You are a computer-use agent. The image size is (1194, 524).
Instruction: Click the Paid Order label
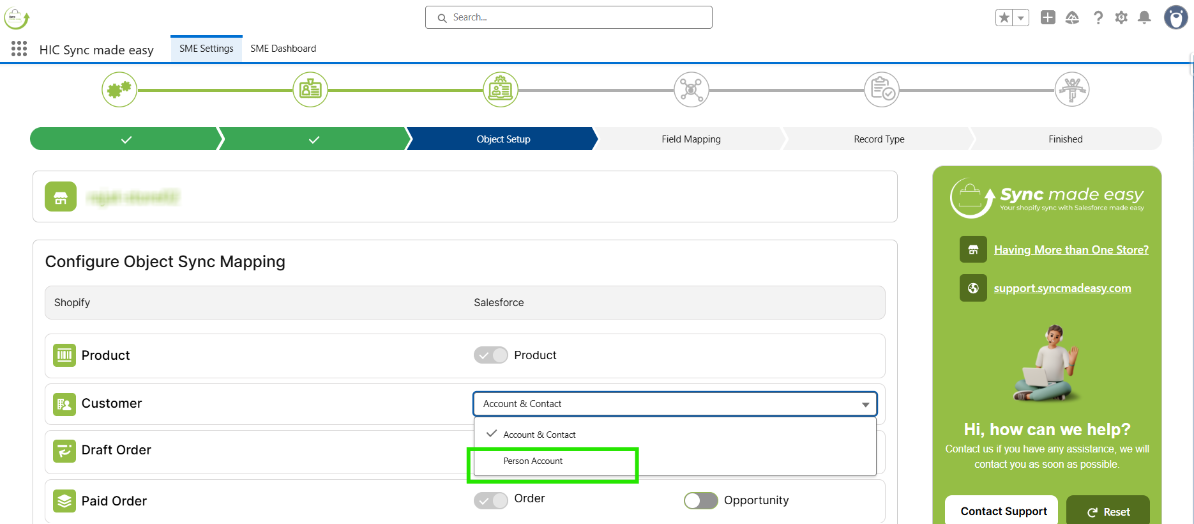(114, 501)
